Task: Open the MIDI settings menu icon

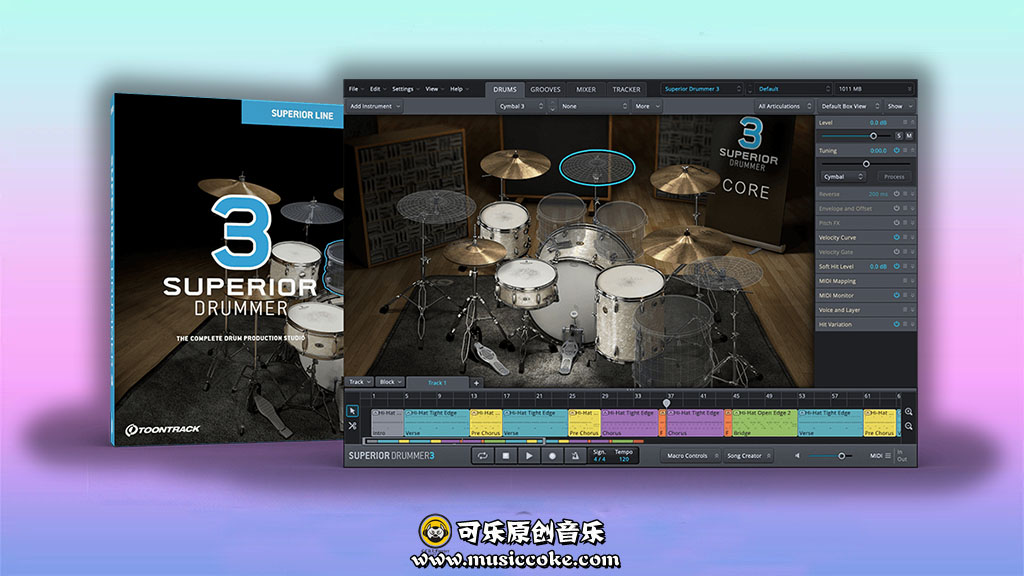Action: click(x=888, y=456)
